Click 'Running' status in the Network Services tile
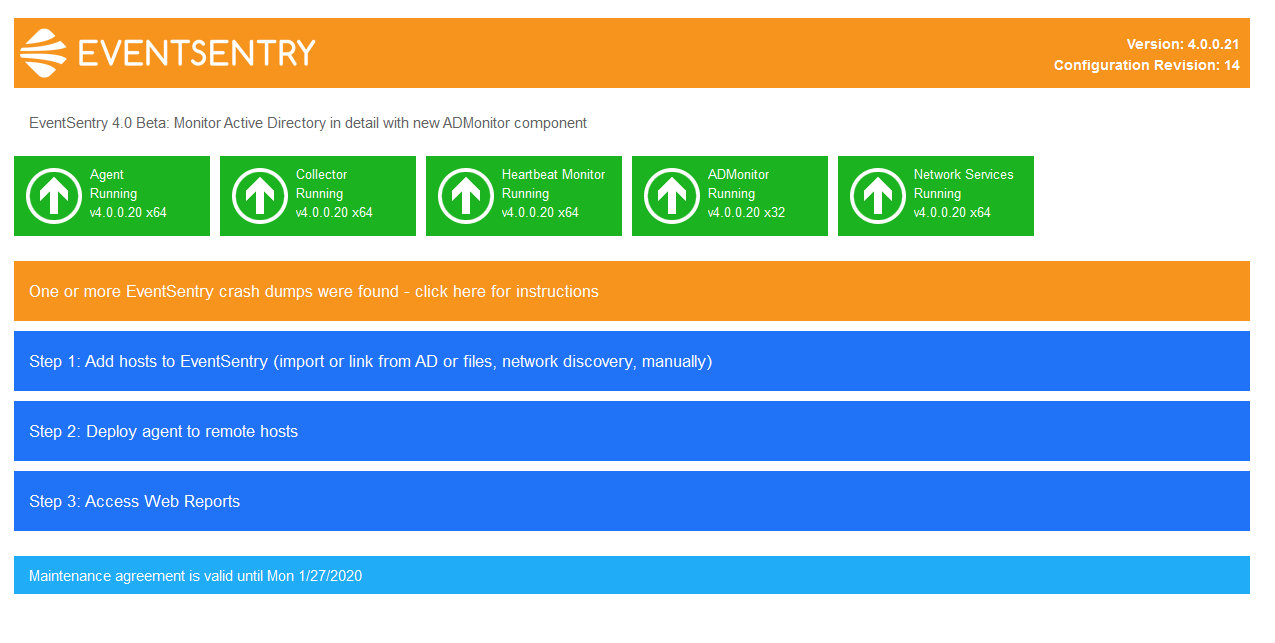1275x643 pixels. coord(938,193)
